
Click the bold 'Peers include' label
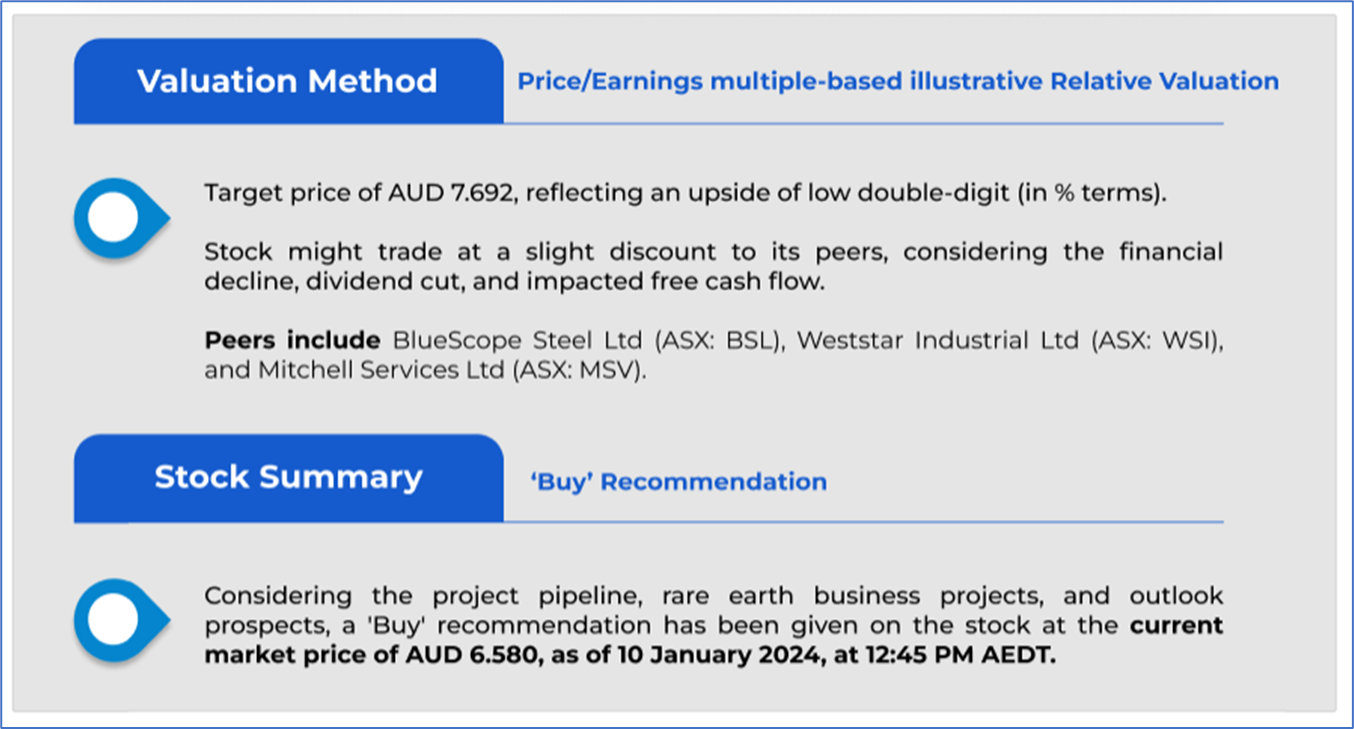point(292,341)
